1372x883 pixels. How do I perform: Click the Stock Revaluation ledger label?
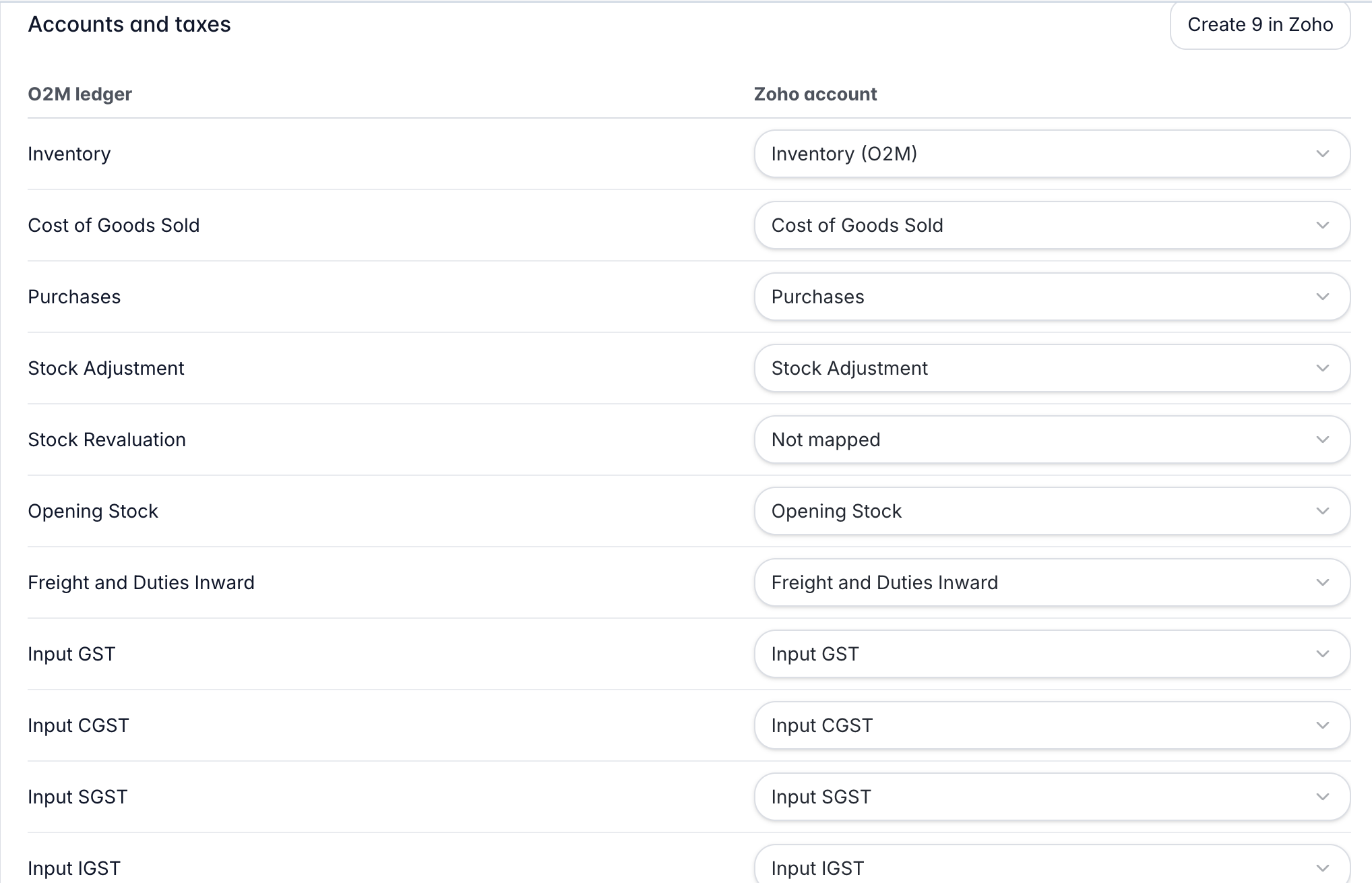click(106, 439)
